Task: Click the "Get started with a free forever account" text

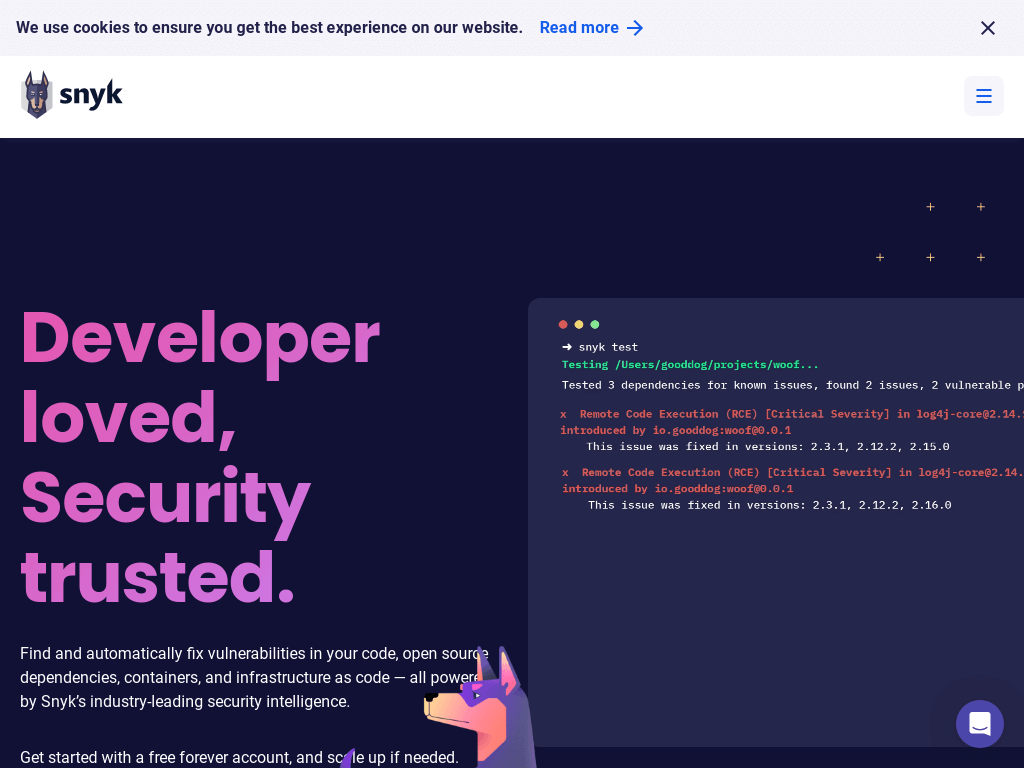Action: (239, 758)
